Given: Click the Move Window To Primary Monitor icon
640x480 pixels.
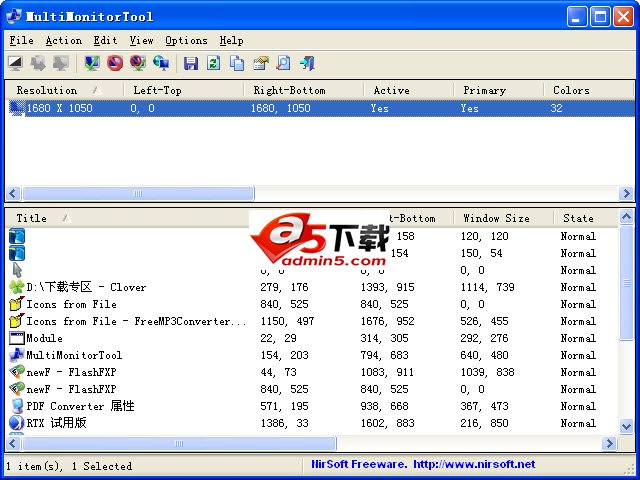Looking at the screenshot, I should (x=61, y=63).
